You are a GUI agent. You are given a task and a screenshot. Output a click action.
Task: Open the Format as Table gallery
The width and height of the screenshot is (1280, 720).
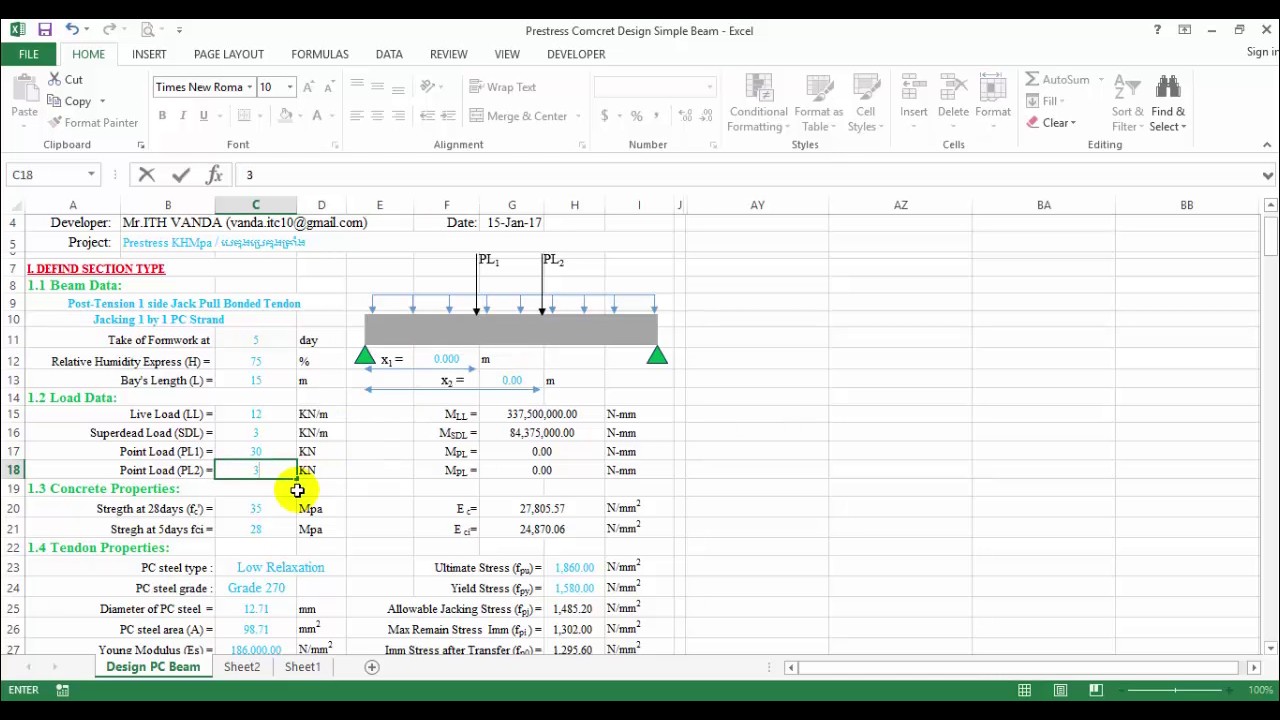pos(819,103)
